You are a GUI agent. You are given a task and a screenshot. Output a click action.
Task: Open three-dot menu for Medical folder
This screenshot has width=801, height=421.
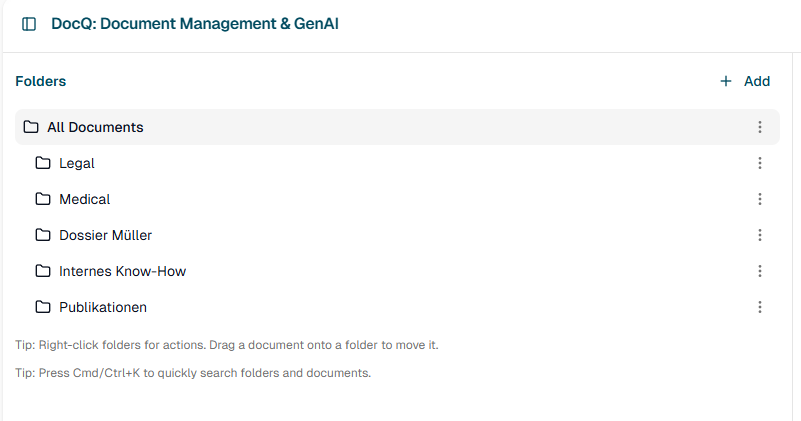760,199
